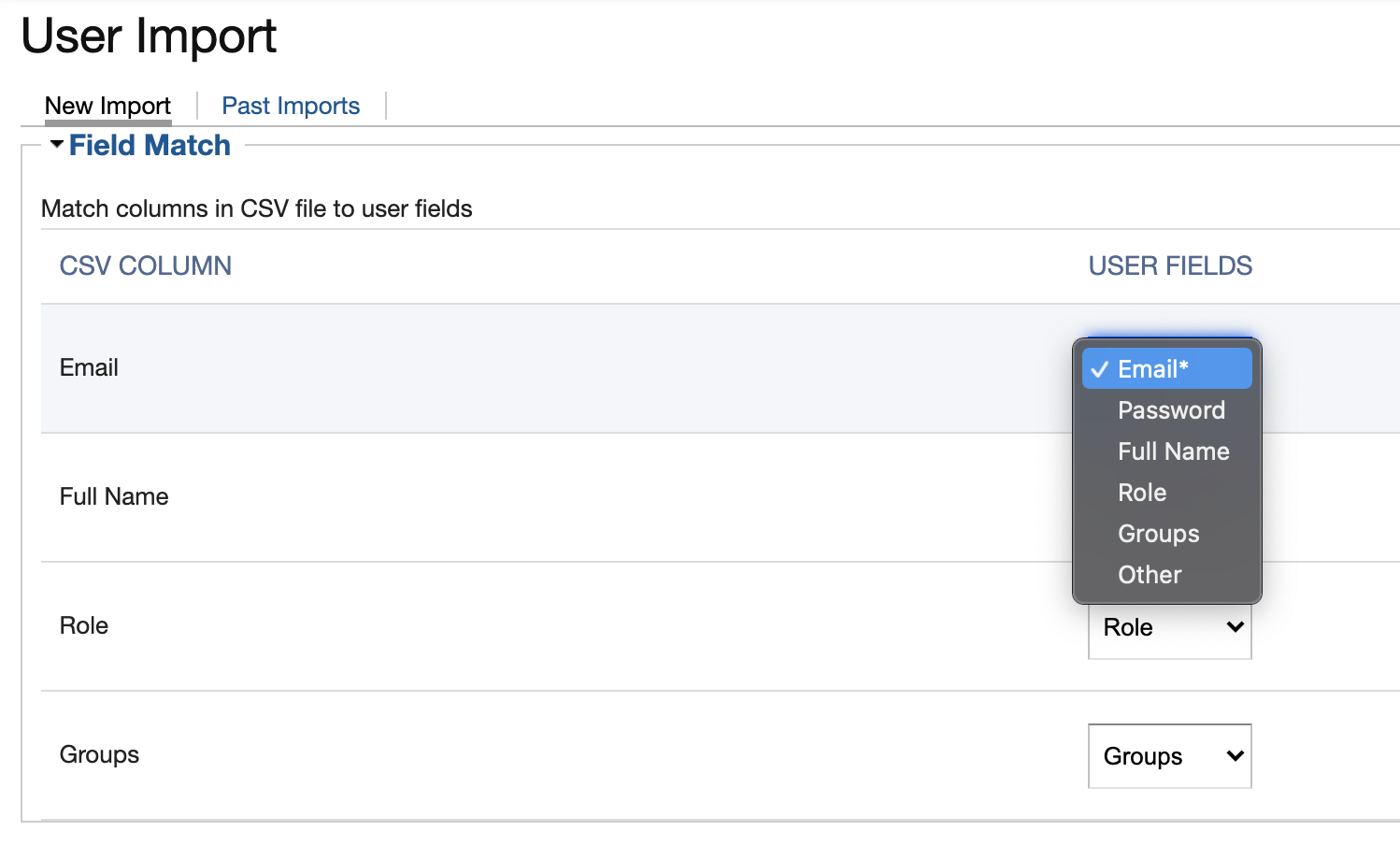Click the 'Match columns in CSV file' description

pos(256,208)
